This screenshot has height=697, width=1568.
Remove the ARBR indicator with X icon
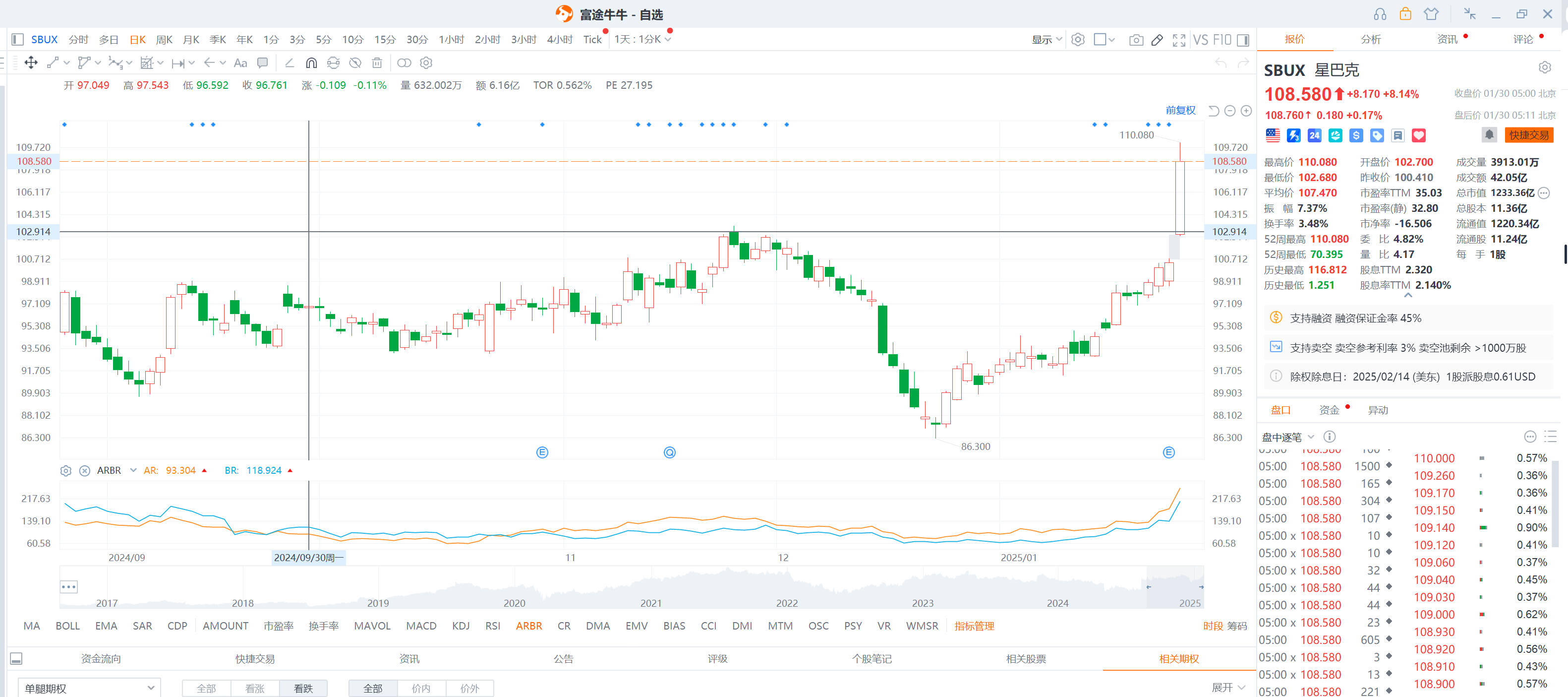(x=85, y=470)
